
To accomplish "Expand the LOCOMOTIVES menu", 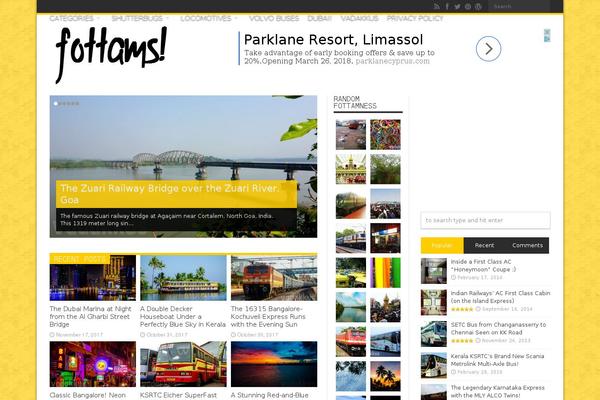I will pyautogui.click(x=209, y=18).
